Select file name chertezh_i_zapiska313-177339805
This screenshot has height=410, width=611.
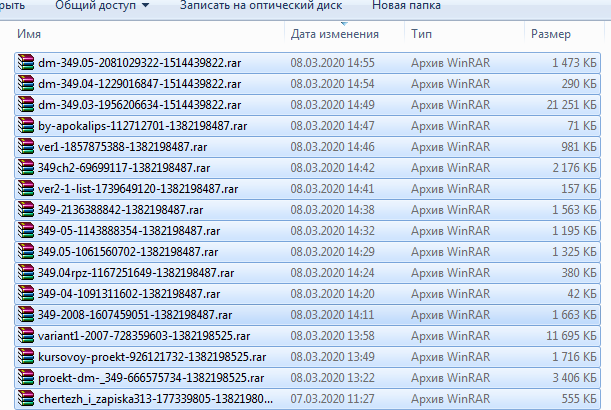155,400
